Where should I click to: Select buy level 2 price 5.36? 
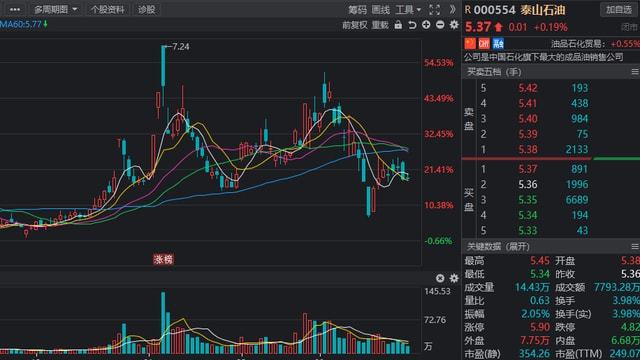pos(528,184)
